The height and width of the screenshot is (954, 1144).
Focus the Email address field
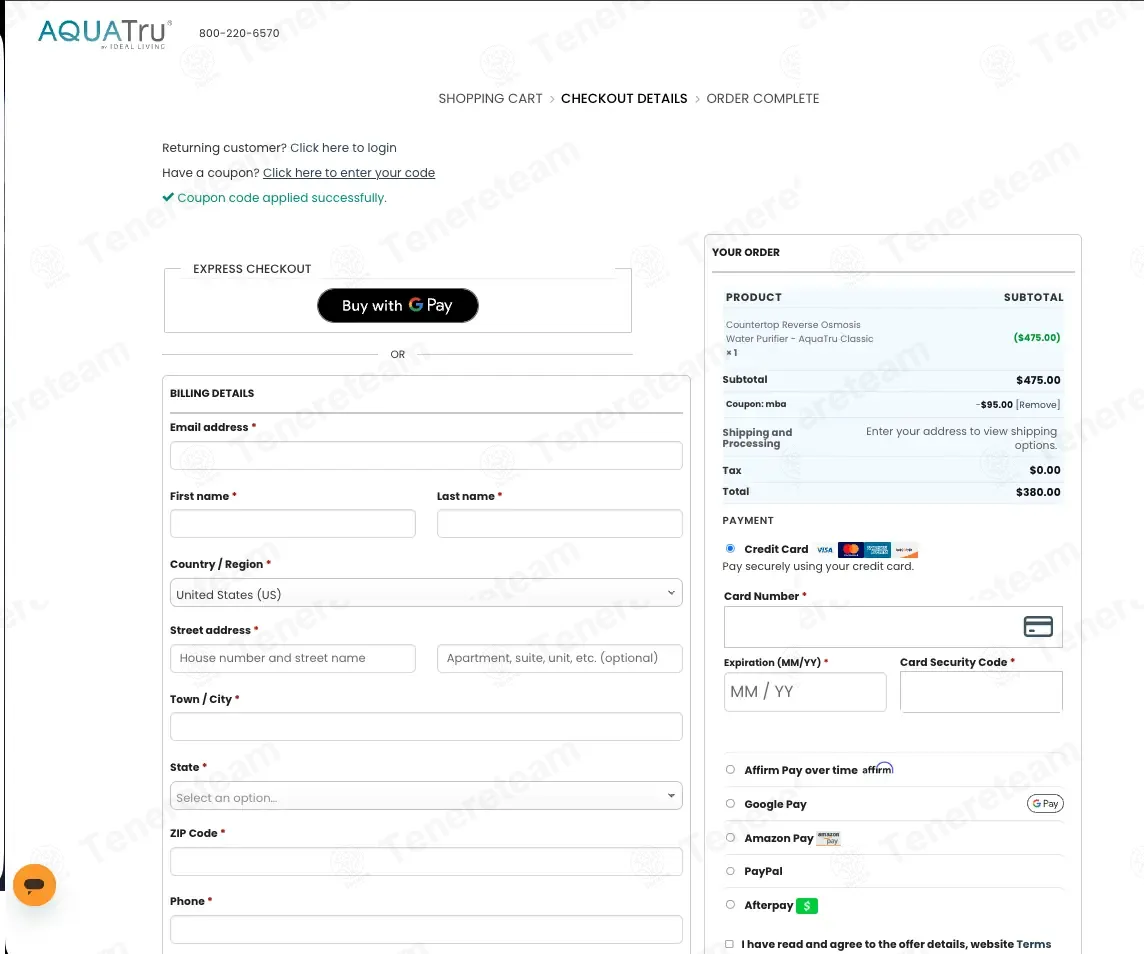[426, 456]
